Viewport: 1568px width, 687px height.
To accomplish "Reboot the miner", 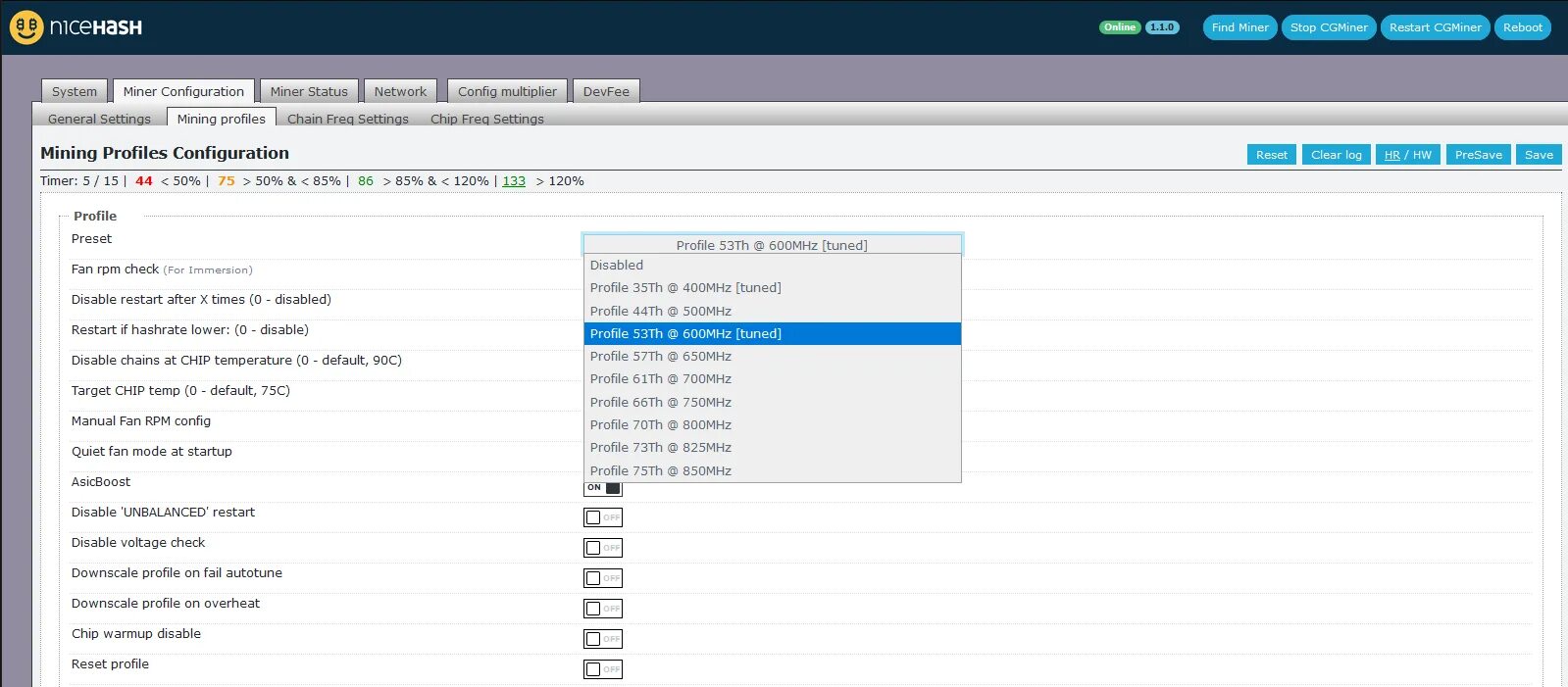I will (x=1523, y=27).
